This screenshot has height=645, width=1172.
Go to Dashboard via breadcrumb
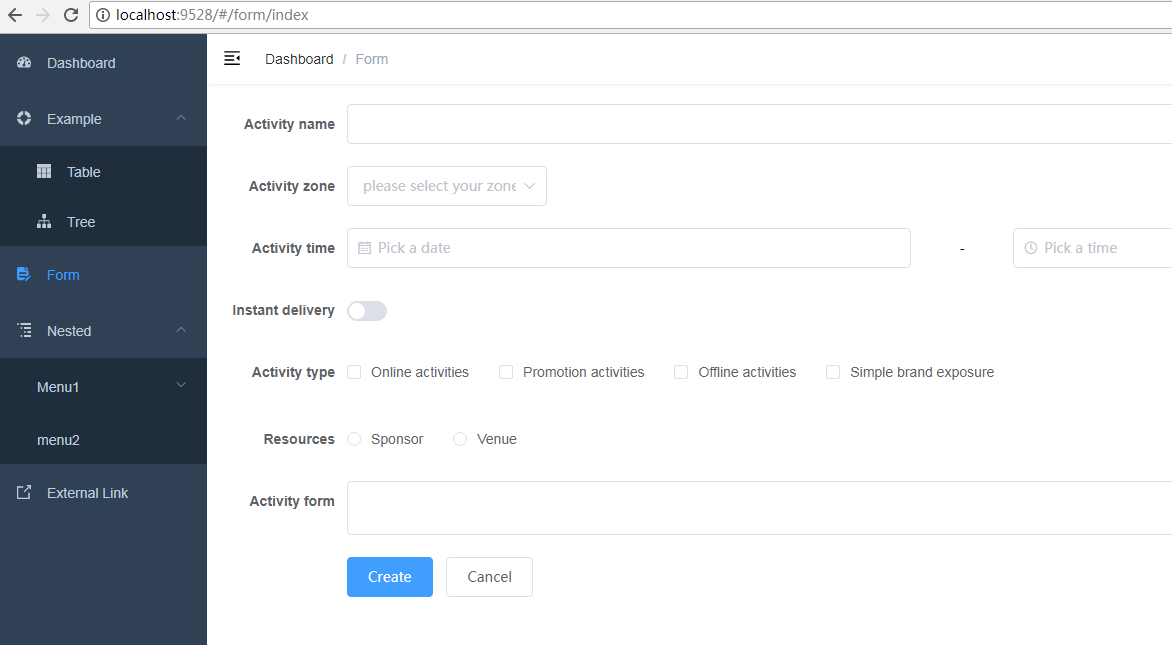[x=299, y=59]
